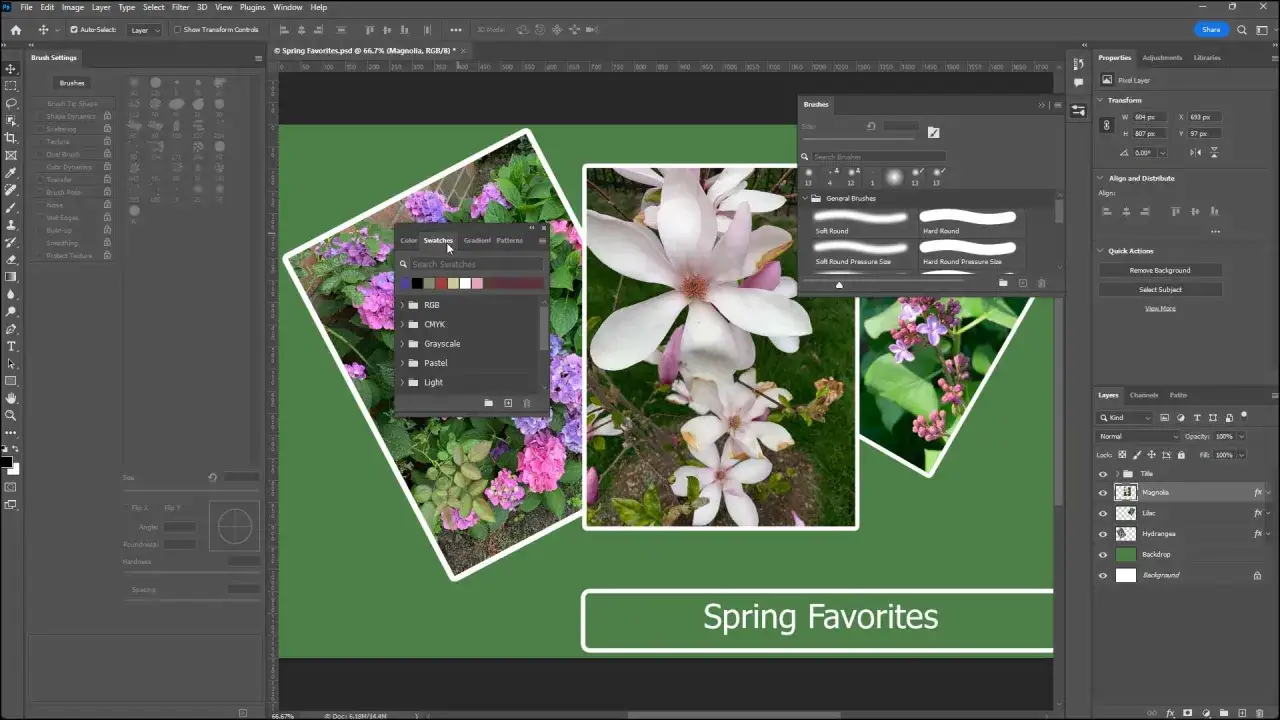The image size is (1280, 720).
Task: Click the lock transparency icon in Layers panel
Action: 1122,455
